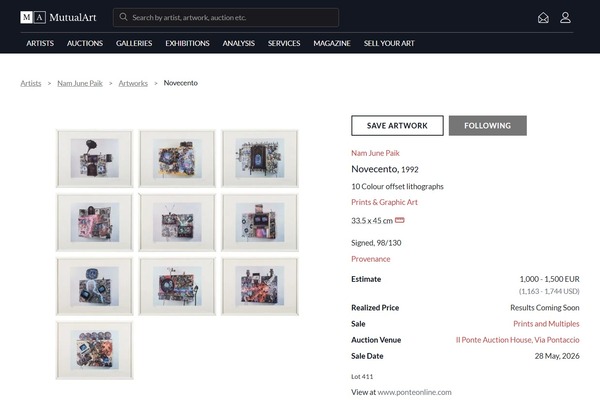Toggle the Following button
The image size is (600, 407).
click(488, 125)
